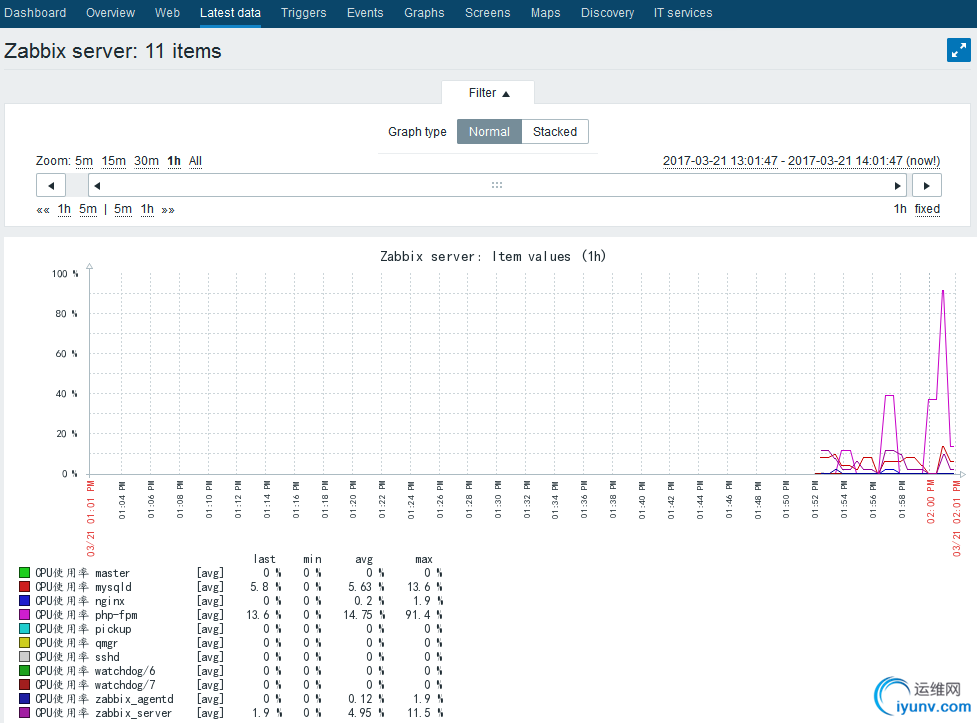Click the 'CPU使用率 nginx' legend label
The image size is (977, 723).
(x=80, y=601)
